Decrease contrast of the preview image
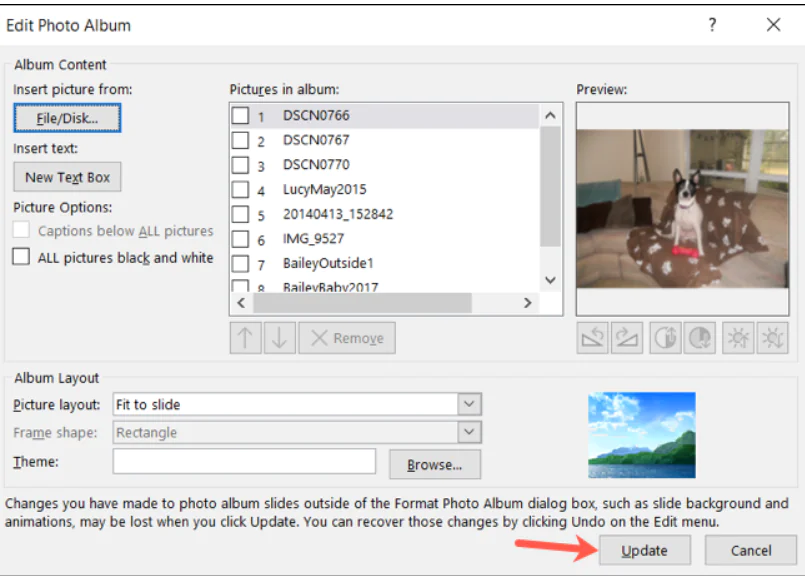This screenshot has width=805, height=576. click(x=699, y=337)
